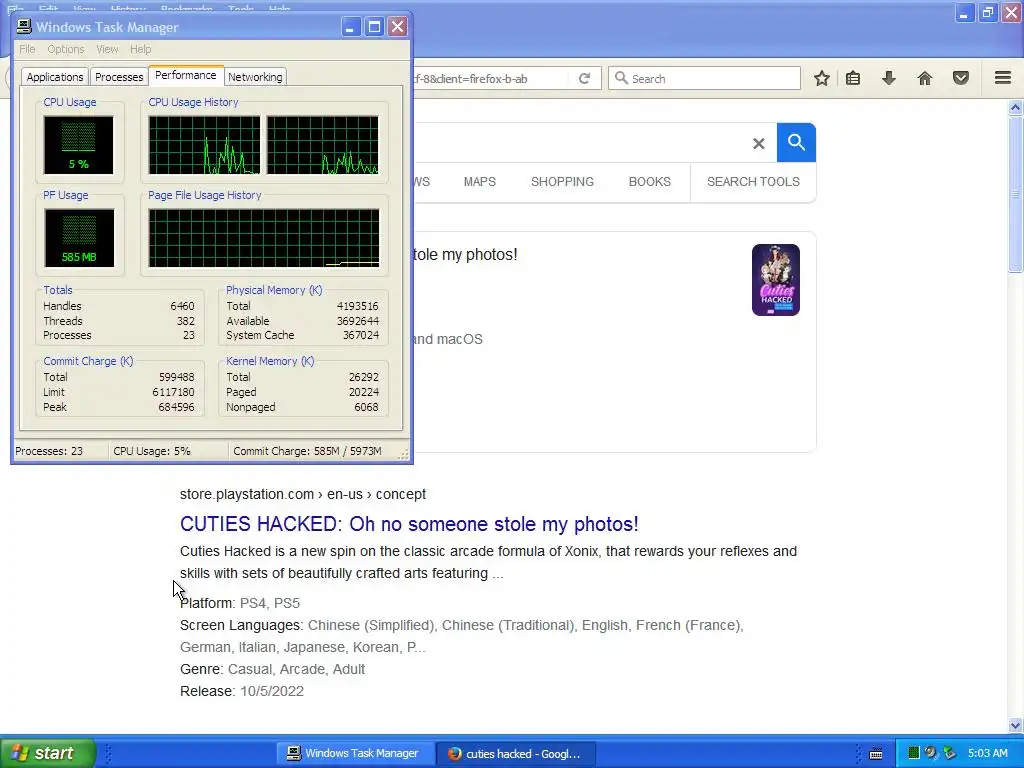Click the Page File Usage History graph
Image resolution: width=1024 pixels, height=768 pixels.
[x=264, y=238]
